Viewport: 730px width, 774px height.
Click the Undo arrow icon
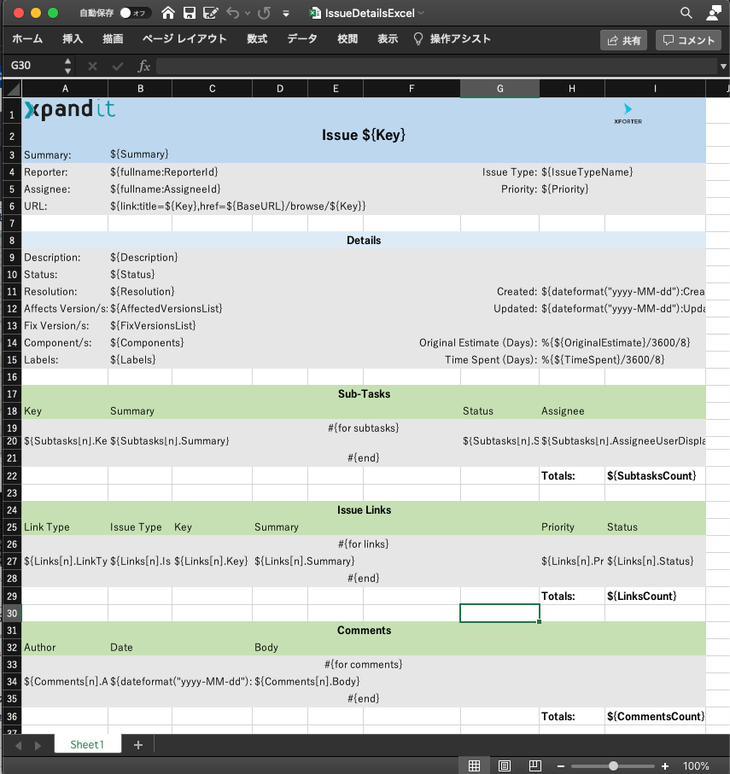232,13
